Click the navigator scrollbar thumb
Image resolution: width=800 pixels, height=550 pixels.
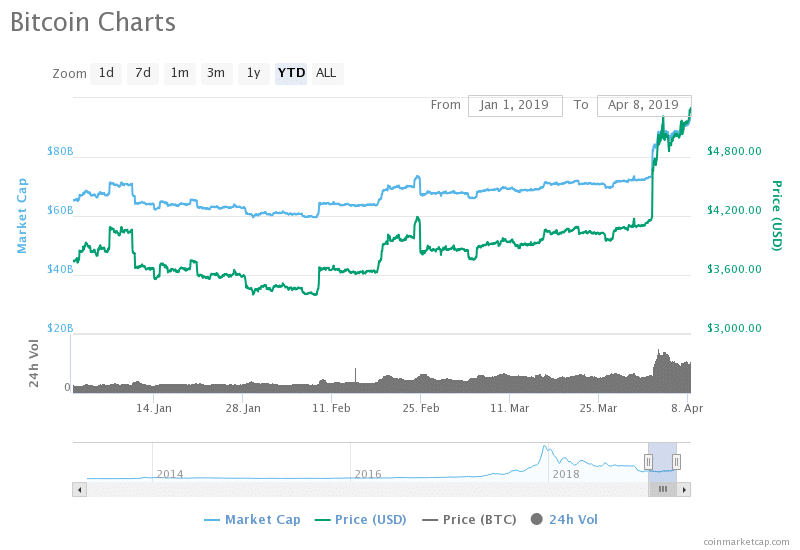pos(662,490)
